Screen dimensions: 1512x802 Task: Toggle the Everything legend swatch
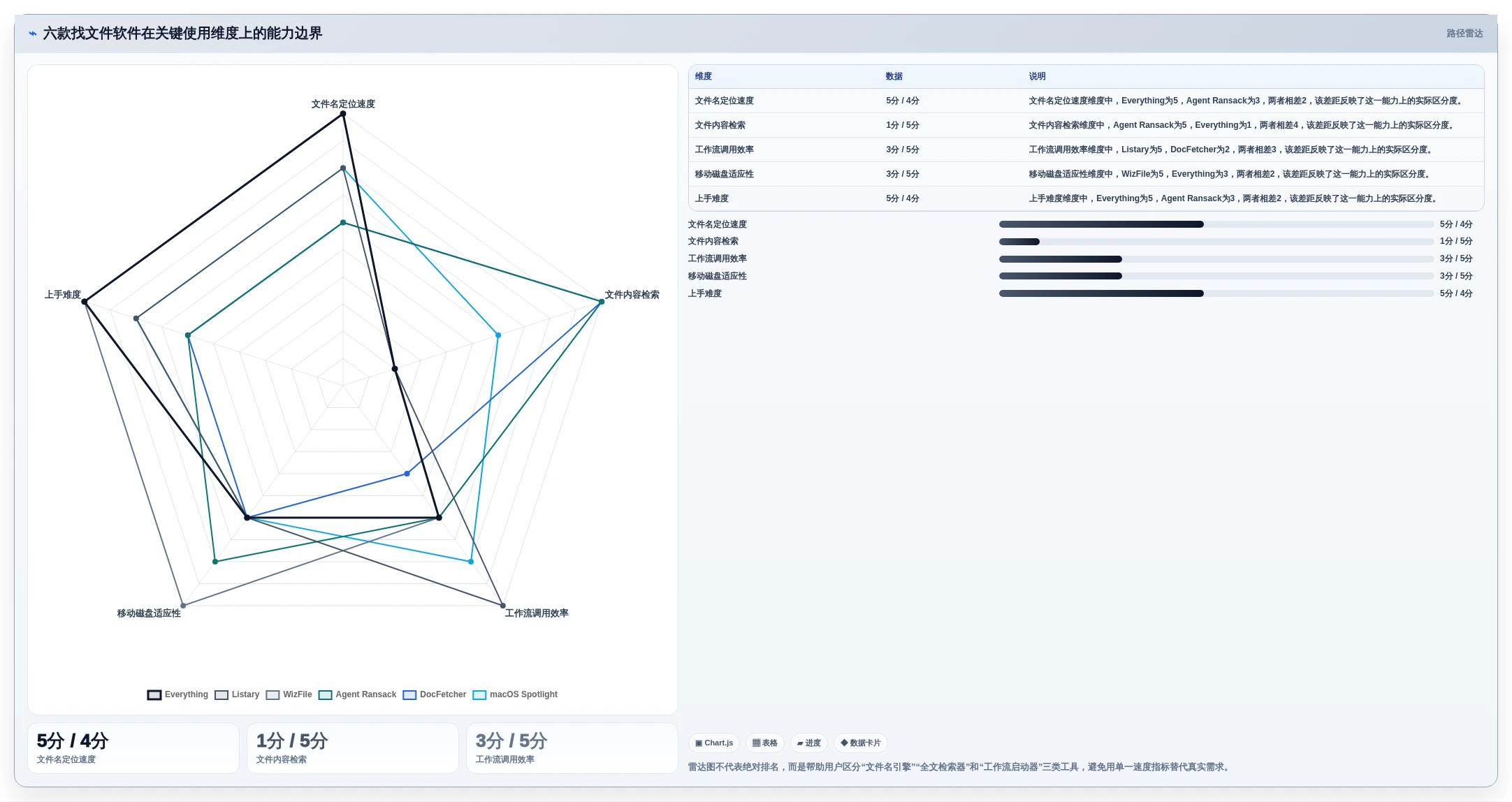[x=154, y=694]
